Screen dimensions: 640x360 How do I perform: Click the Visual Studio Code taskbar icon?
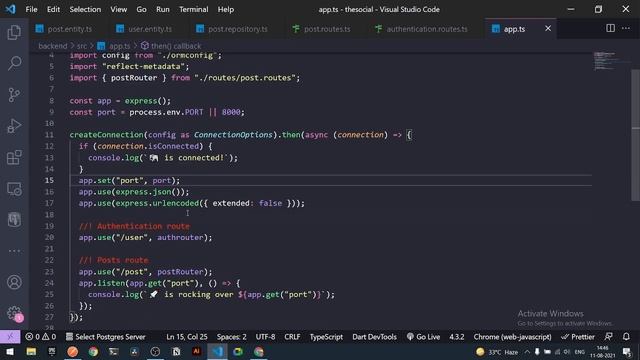(x=217, y=351)
